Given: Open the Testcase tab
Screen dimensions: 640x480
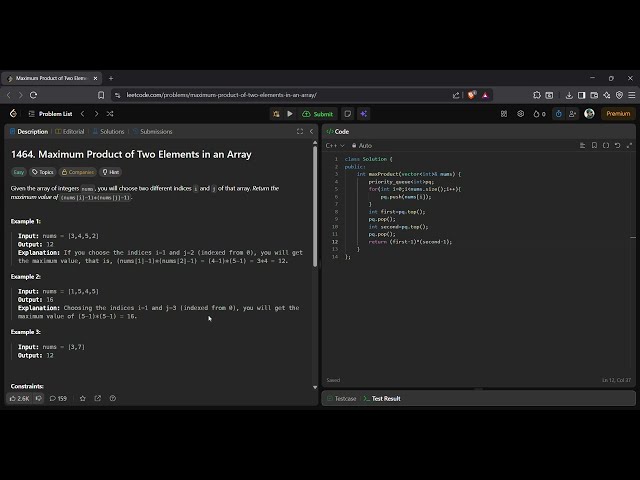Looking at the screenshot, I should click(342, 398).
